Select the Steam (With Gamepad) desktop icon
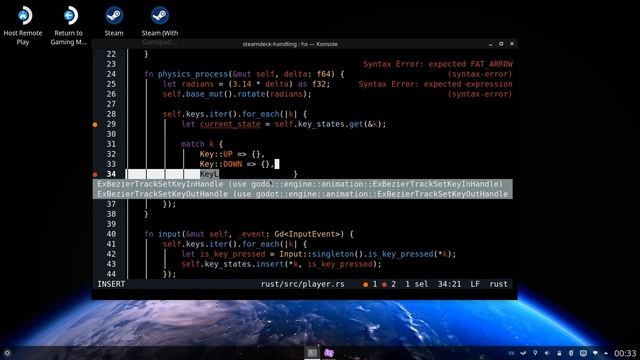 tap(160, 25)
